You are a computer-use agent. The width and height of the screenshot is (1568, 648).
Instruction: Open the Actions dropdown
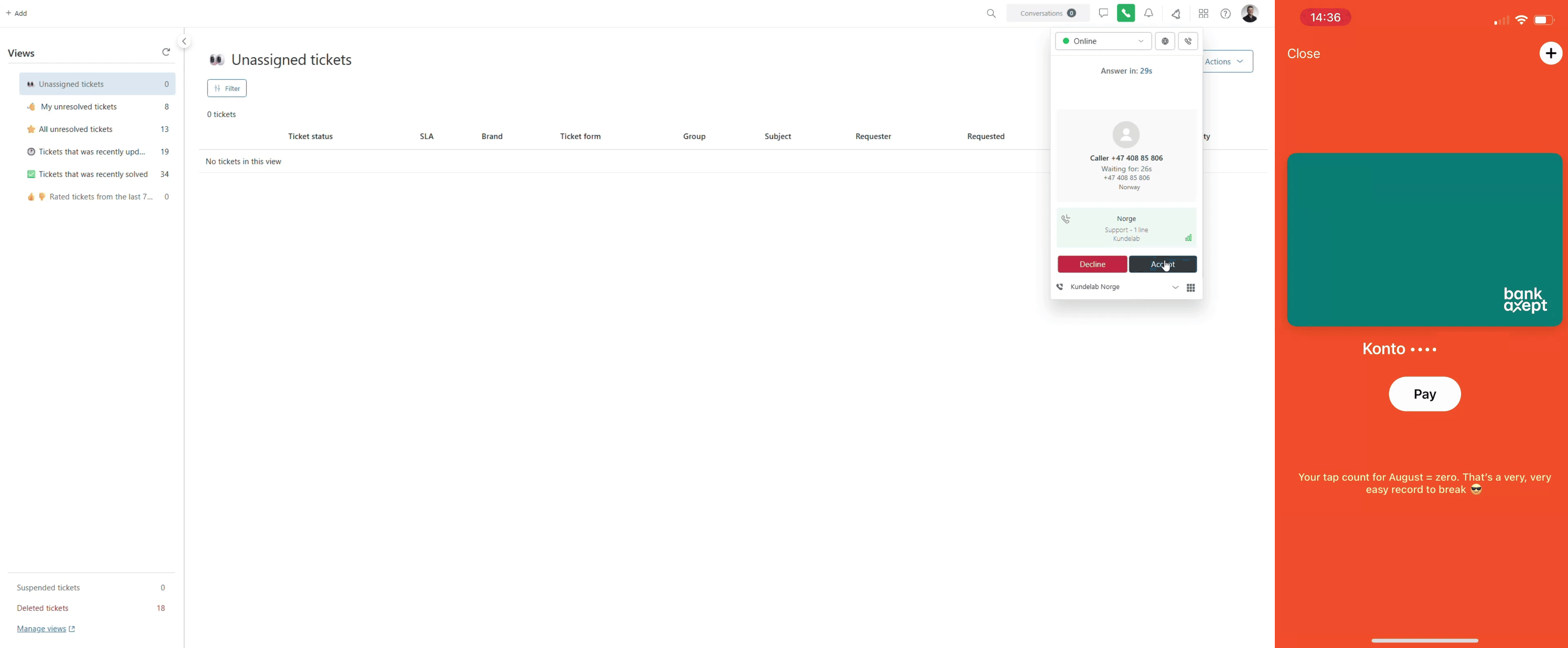click(1227, 62)
